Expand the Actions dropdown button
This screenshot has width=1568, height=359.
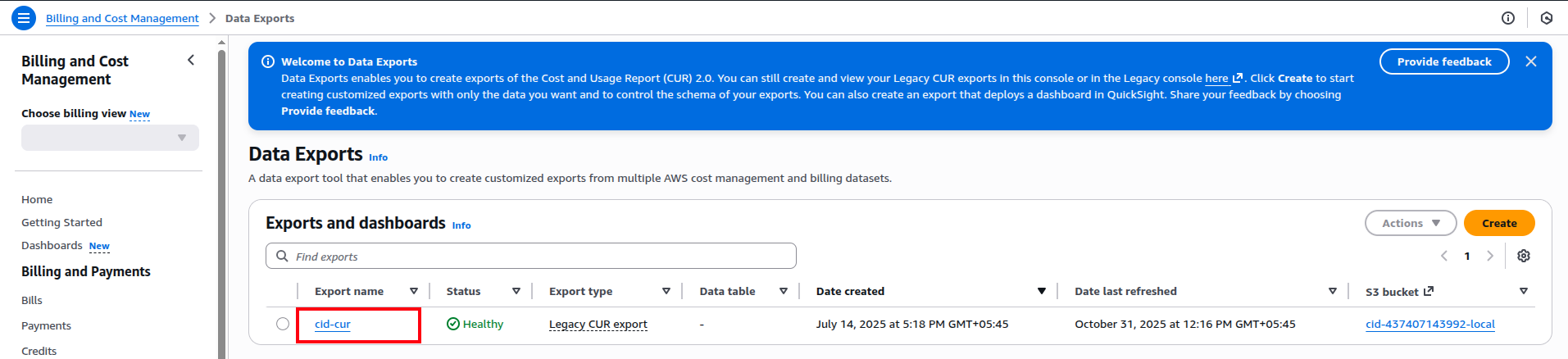(1410, 223)
